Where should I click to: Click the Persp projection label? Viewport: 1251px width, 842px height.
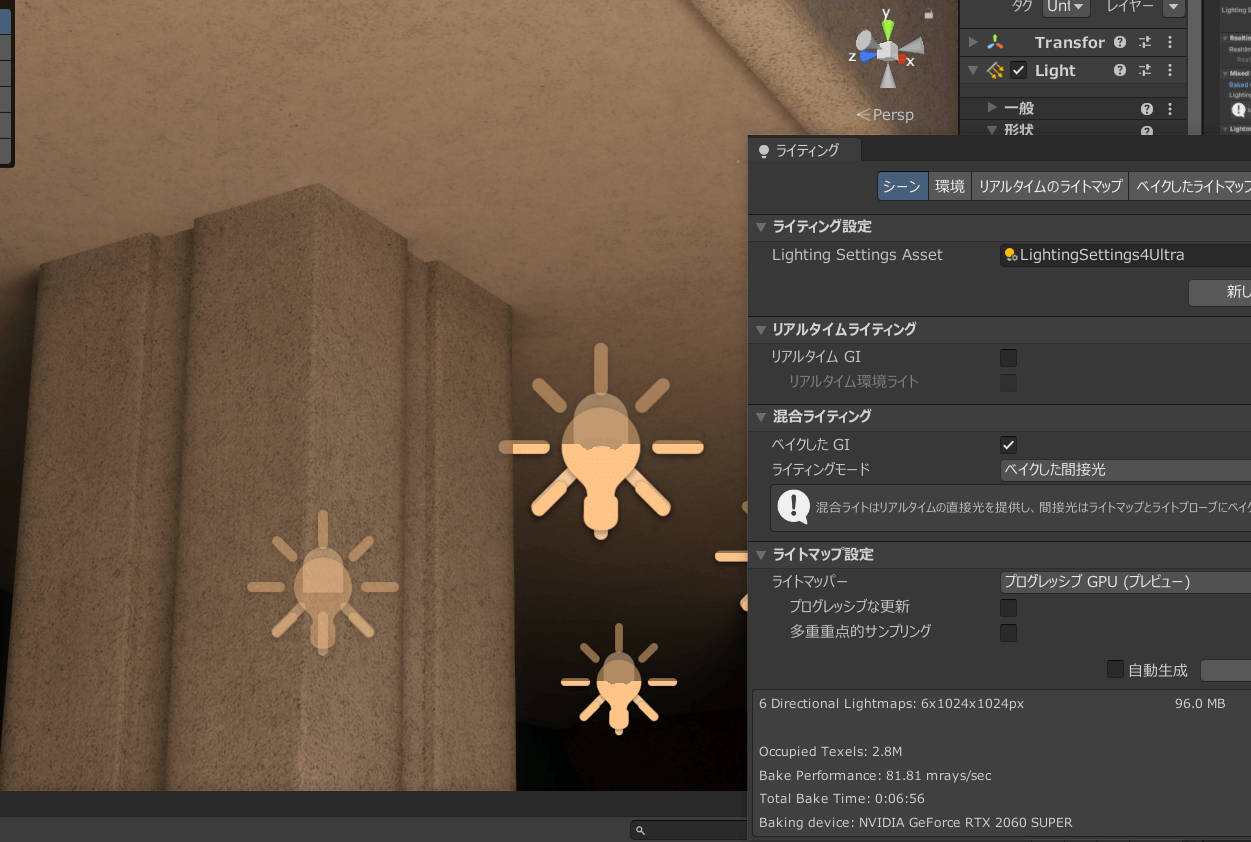[x=886, y=115]
